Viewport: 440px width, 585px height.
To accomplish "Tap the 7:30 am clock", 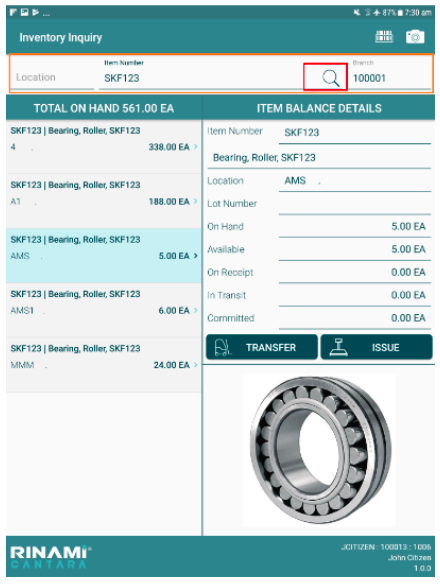I will point(418,13).
